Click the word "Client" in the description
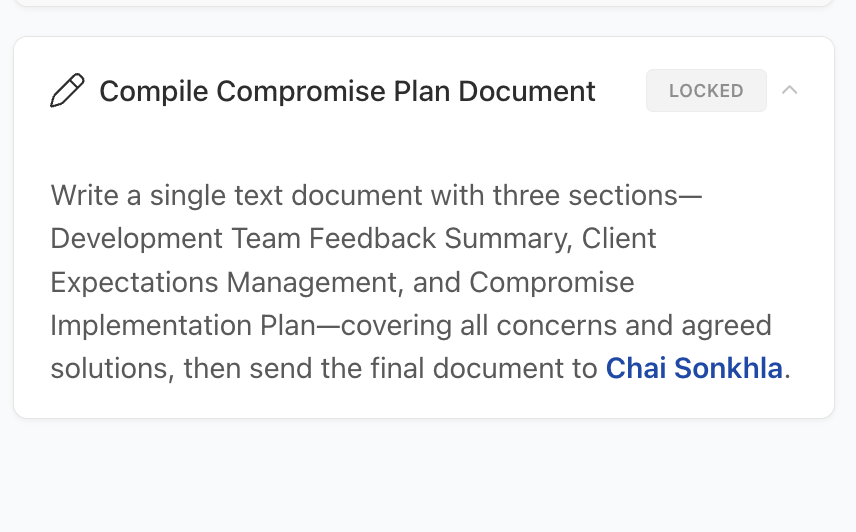Viewport: 856px width, 532px height. coord(619,238)
